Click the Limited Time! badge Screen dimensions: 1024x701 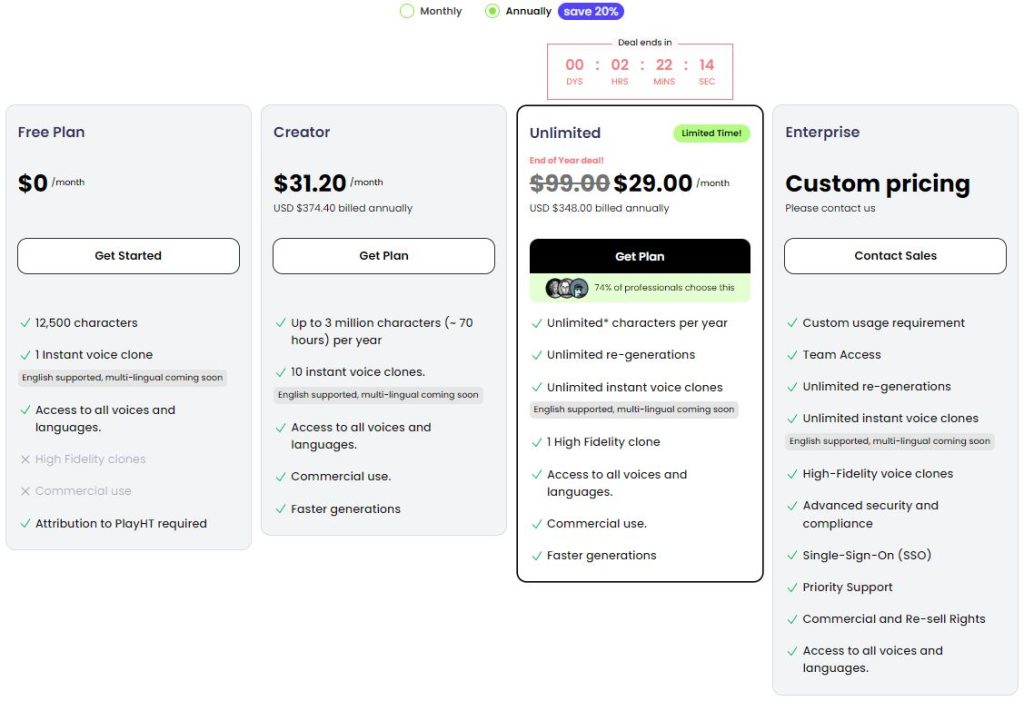(x=711, y=132)
